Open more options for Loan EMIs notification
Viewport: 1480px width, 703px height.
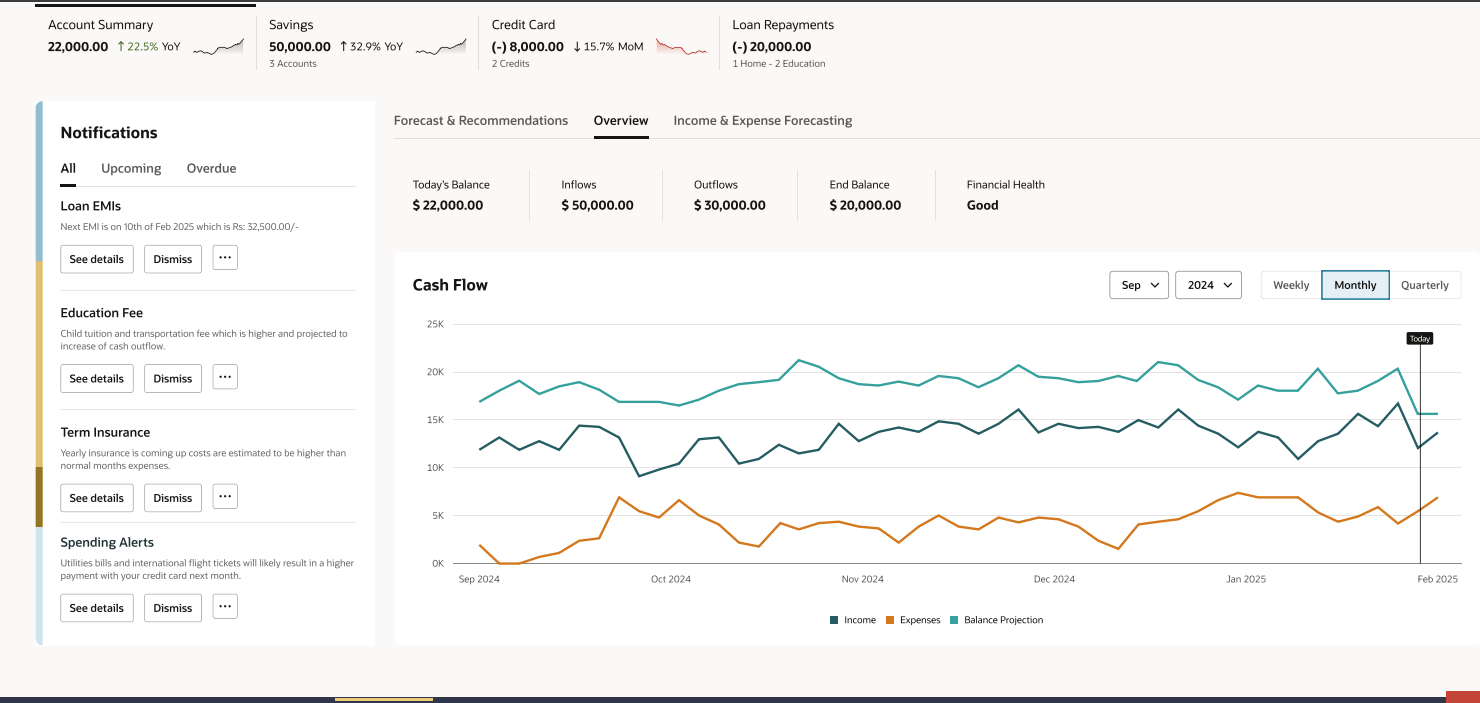coord(225,258)
